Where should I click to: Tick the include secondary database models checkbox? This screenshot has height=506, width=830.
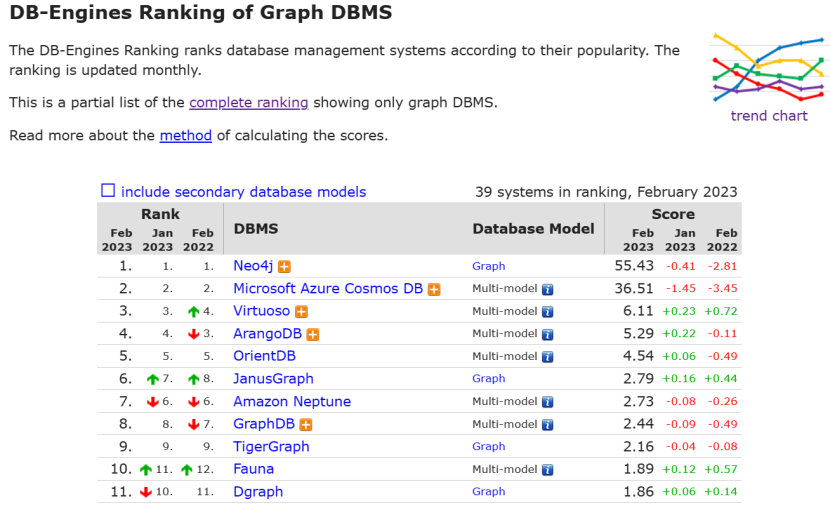coord(108,191)
